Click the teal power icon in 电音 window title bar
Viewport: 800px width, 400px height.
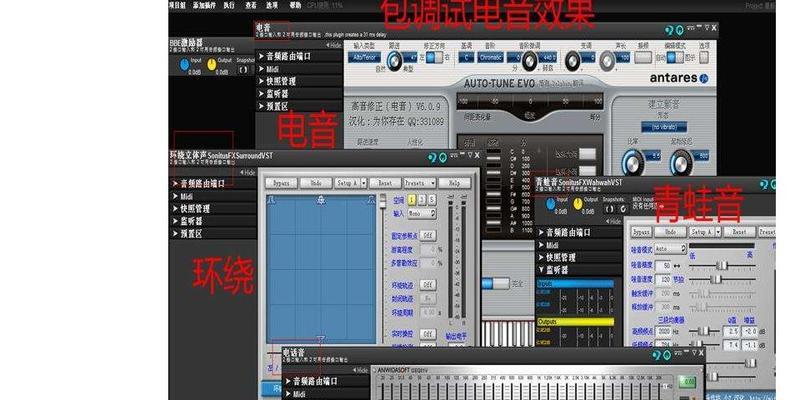click(680, 30)
